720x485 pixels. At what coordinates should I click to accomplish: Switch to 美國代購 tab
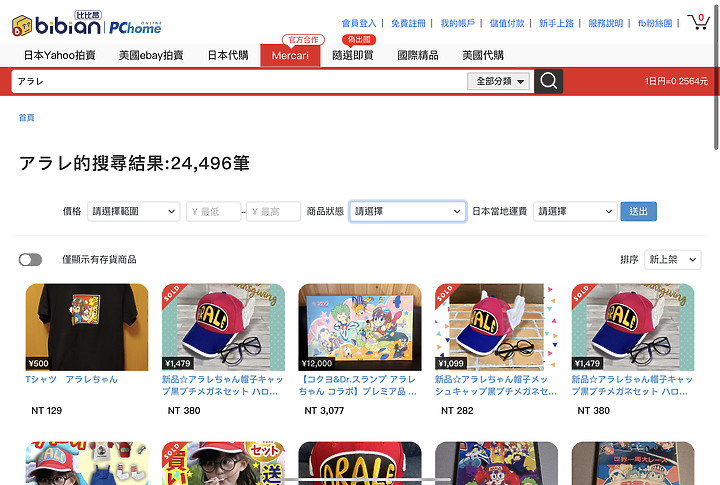click(x=483, y=56)
